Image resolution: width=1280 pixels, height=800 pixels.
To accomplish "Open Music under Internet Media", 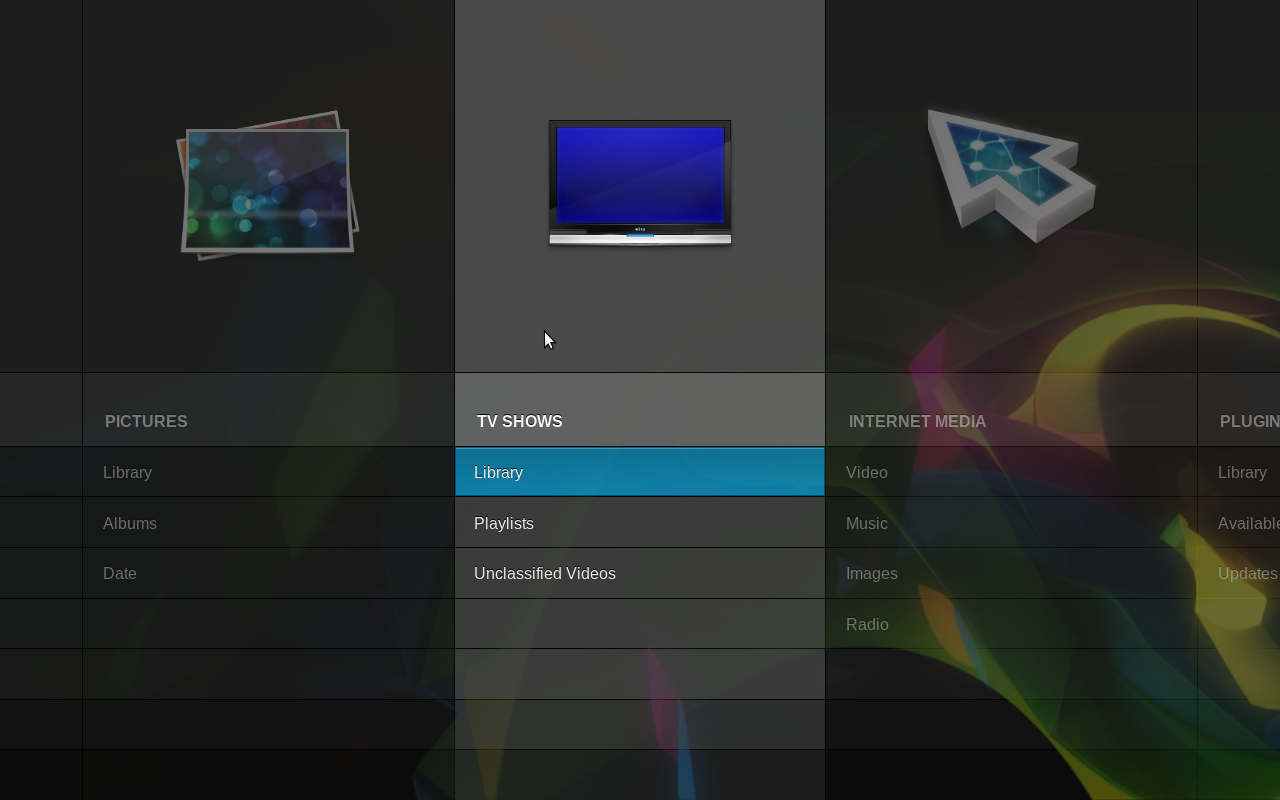I will click(x=867, y=523).
